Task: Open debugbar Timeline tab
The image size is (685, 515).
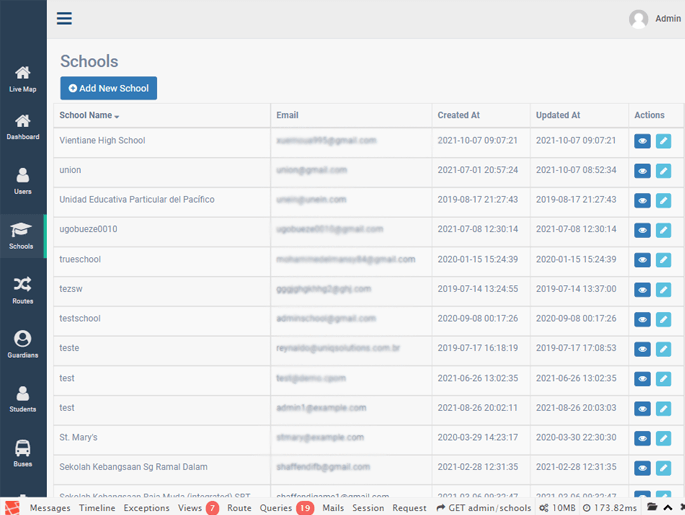Action: point(97,508)
